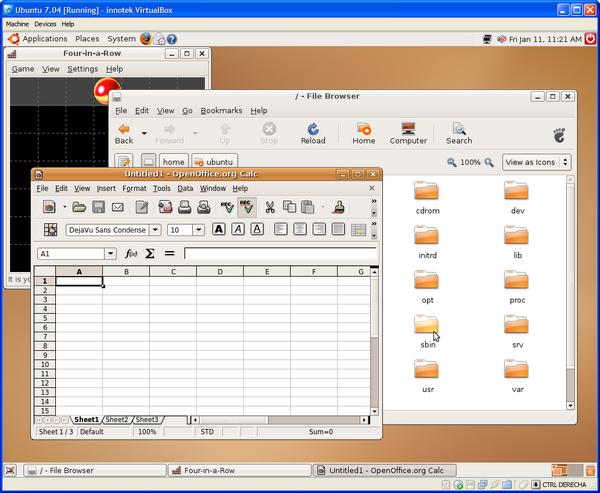Click the Sum sigma icon
Screen dimensions: 600x493
pyautogui.click(x=150, y=253)
